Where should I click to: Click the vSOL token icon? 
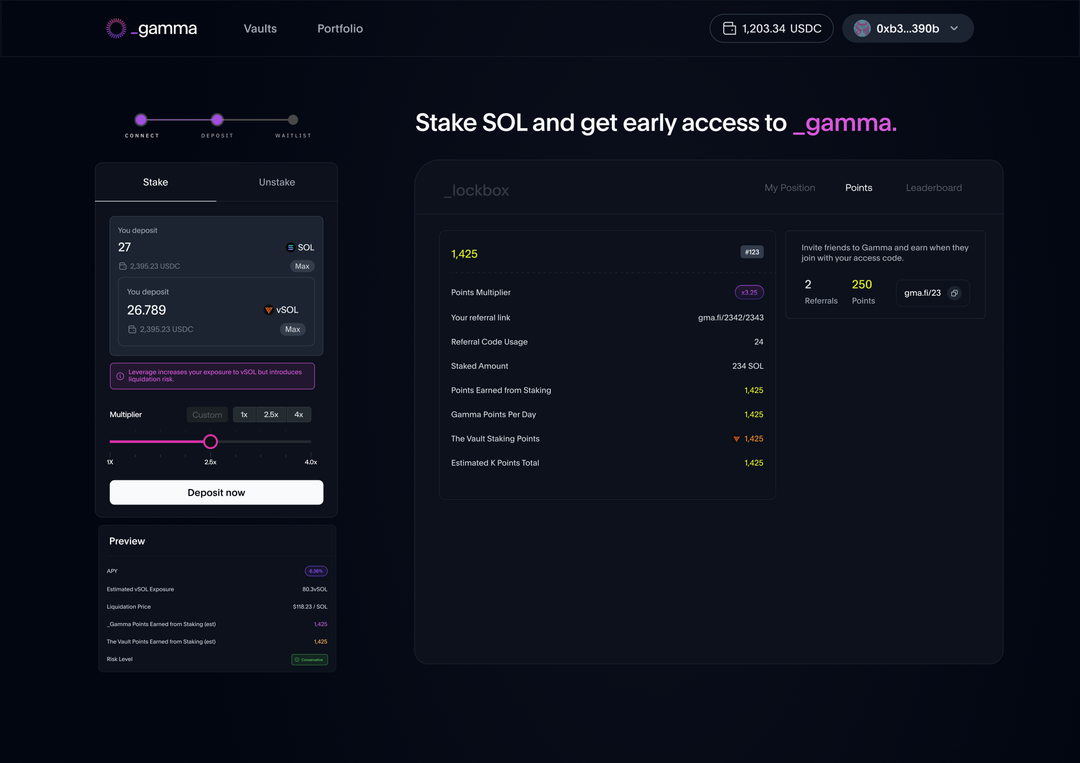pos(269,310)
